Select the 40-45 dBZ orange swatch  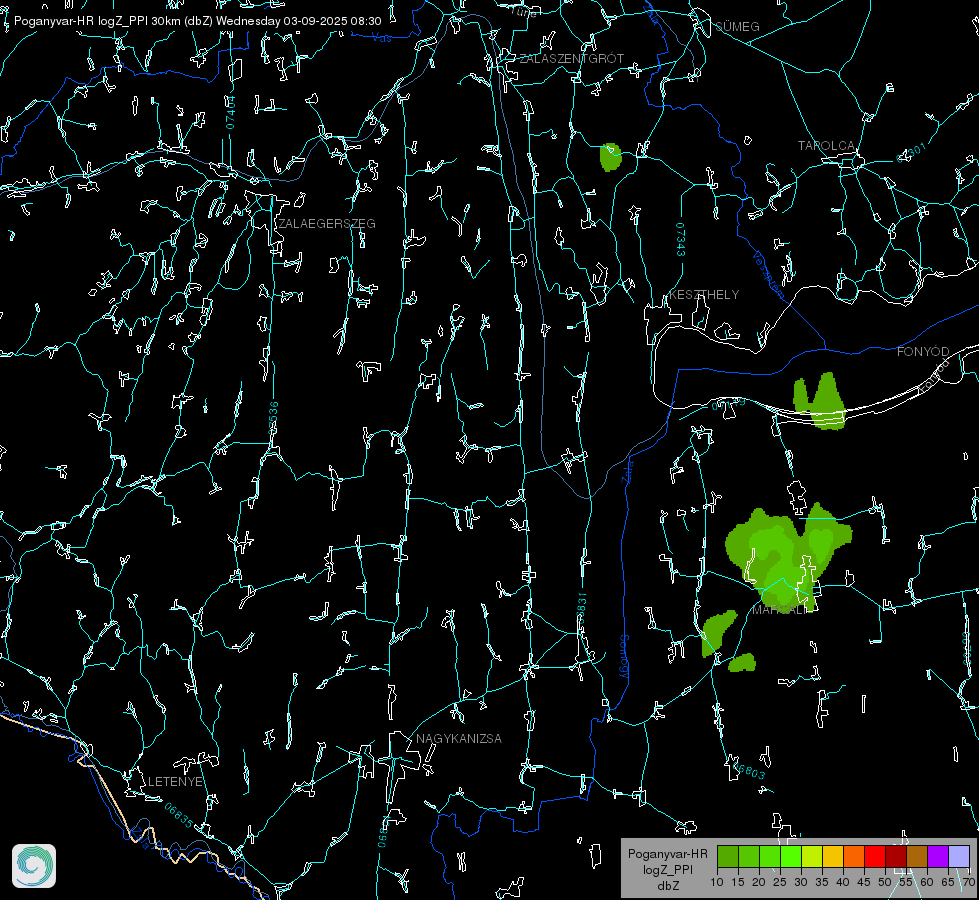(x=854, y=857)
